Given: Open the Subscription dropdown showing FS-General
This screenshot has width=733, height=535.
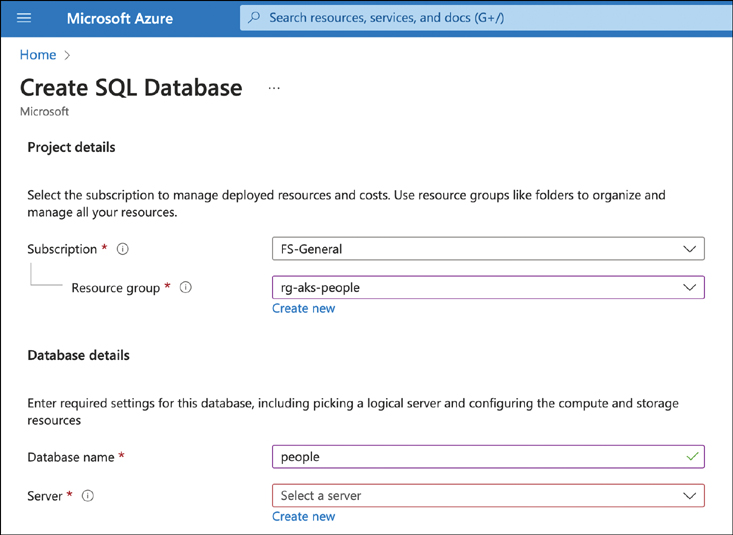Looking at the screenshot, I should 488,249.
